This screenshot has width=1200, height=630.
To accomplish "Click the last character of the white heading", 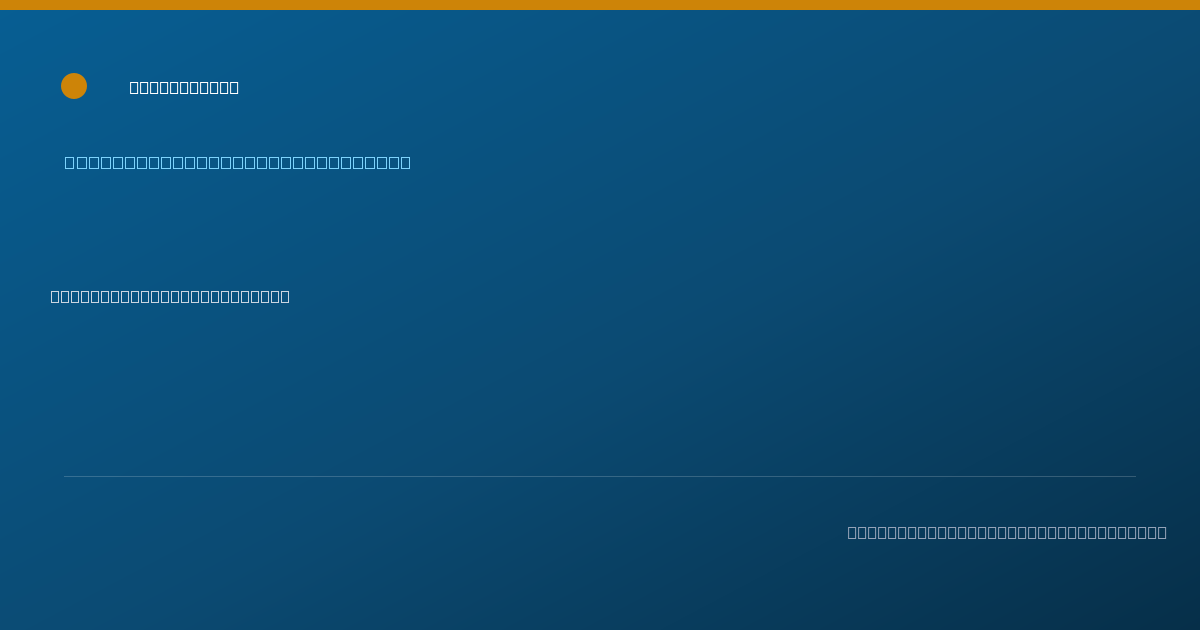I will tap(233, 87).
